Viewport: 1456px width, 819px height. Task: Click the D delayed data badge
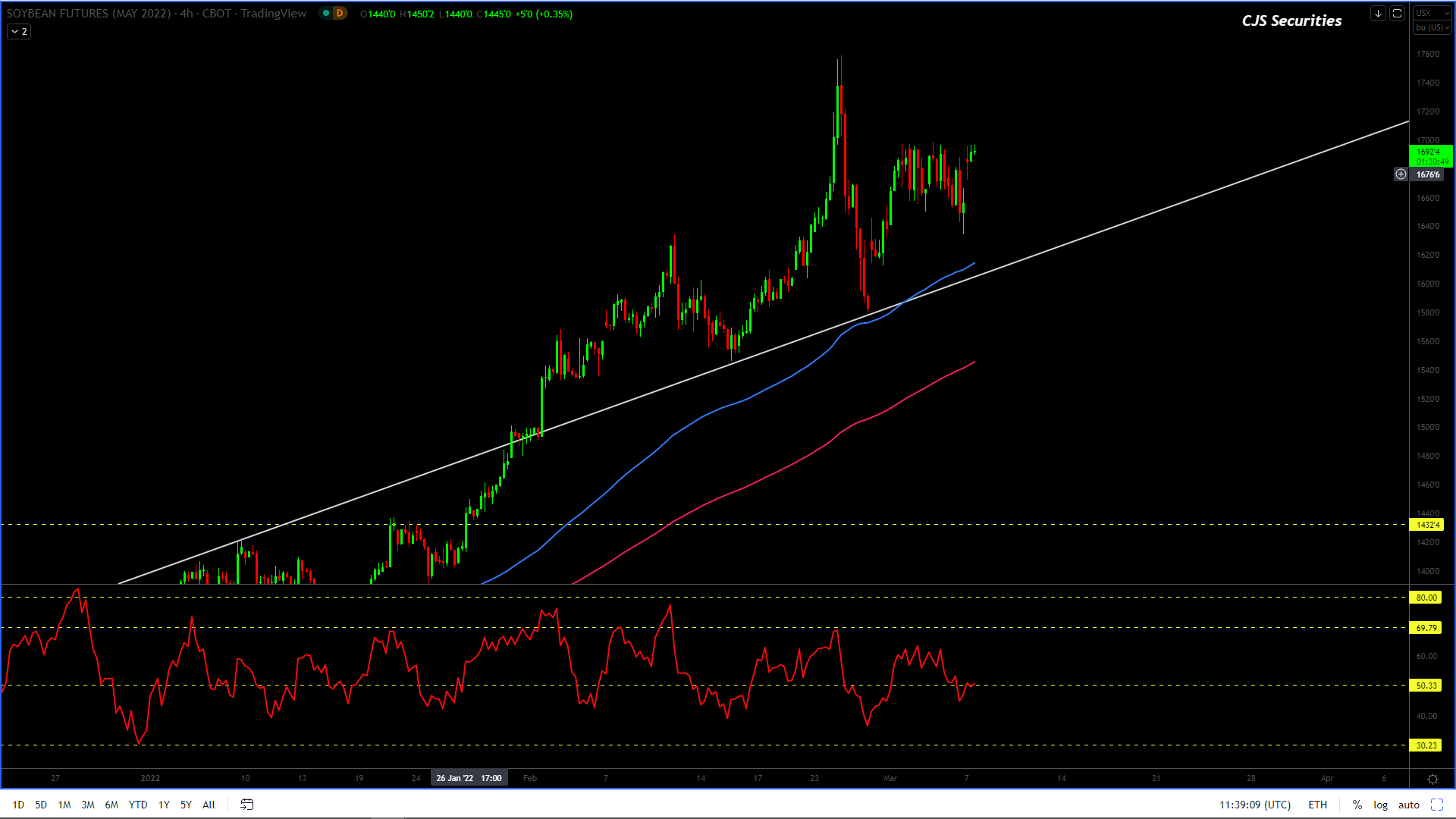point(340,14)
